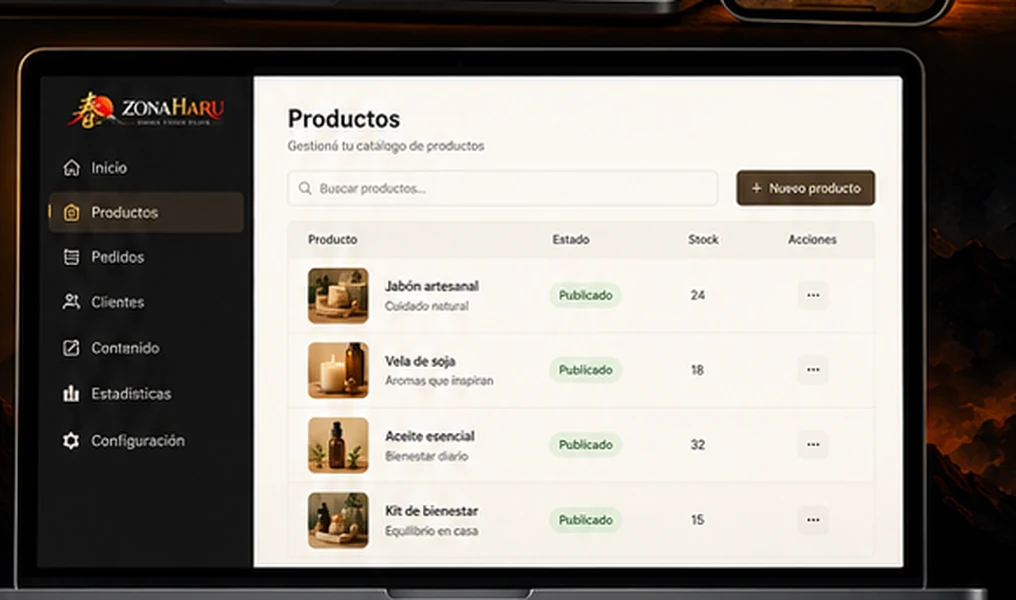Click the product name Kit de bienestar

click(432, 511)
